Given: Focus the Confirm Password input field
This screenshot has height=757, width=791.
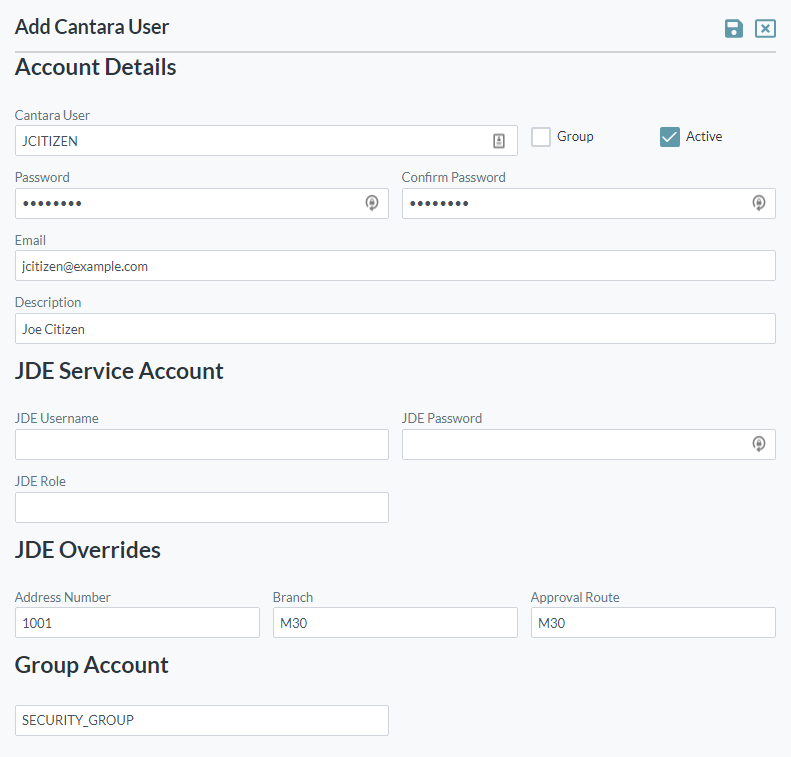Looking at the screenshot, I should click(x=575, y=203).
